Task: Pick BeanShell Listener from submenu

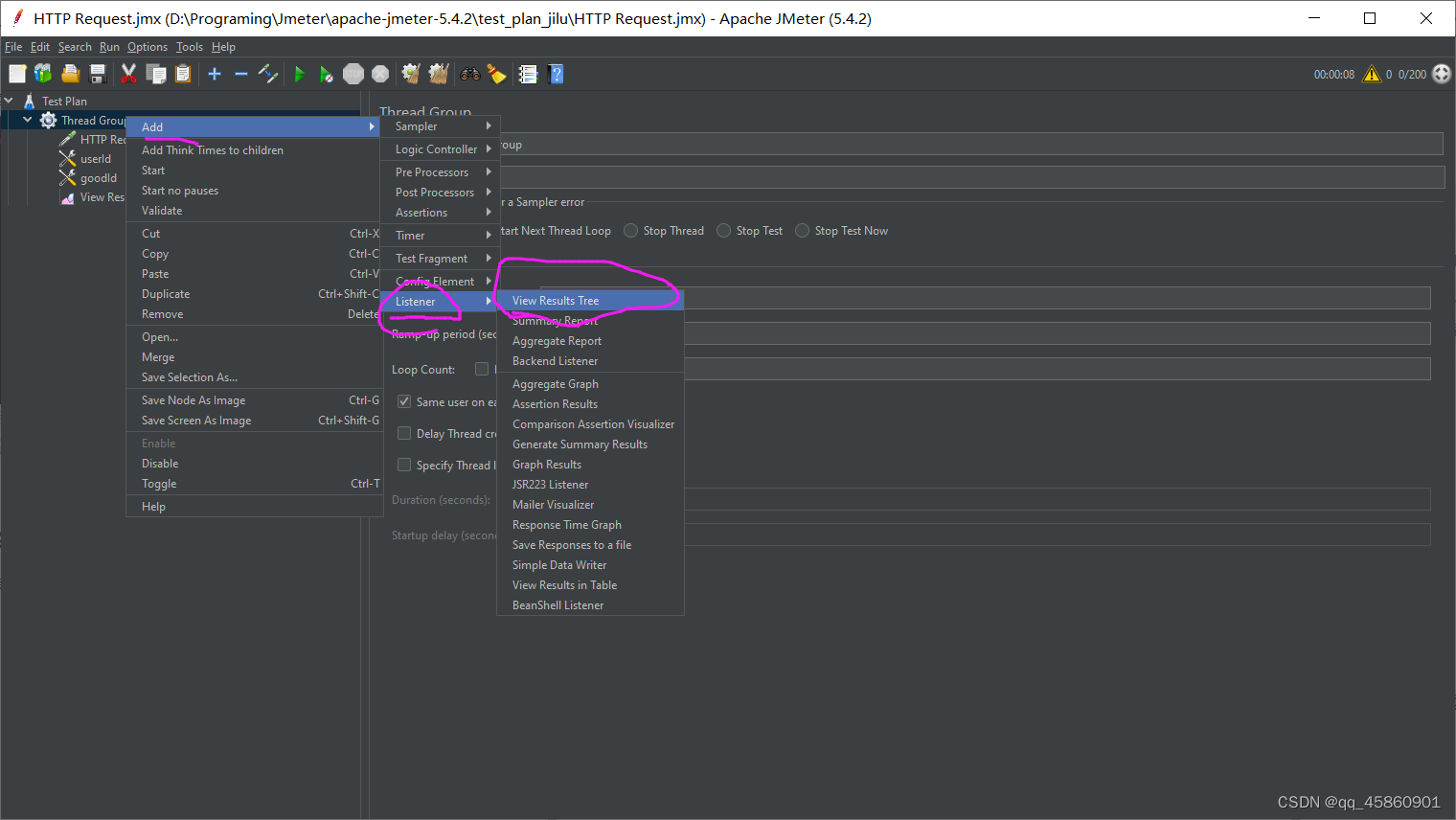Action: click(x=590, y=605)
